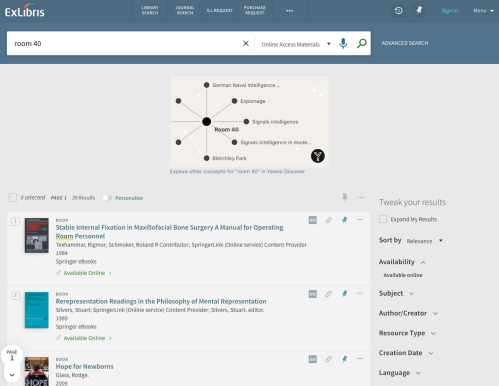
Task: Open Sort by Relevance dropdown
Action: (x=424, y=241)
